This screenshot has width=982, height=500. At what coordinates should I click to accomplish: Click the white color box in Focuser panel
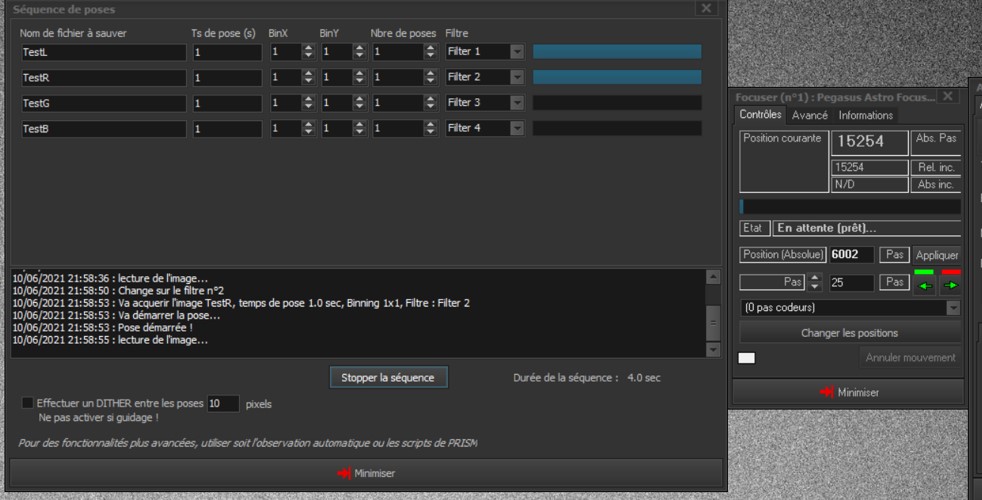click(747, 358)
